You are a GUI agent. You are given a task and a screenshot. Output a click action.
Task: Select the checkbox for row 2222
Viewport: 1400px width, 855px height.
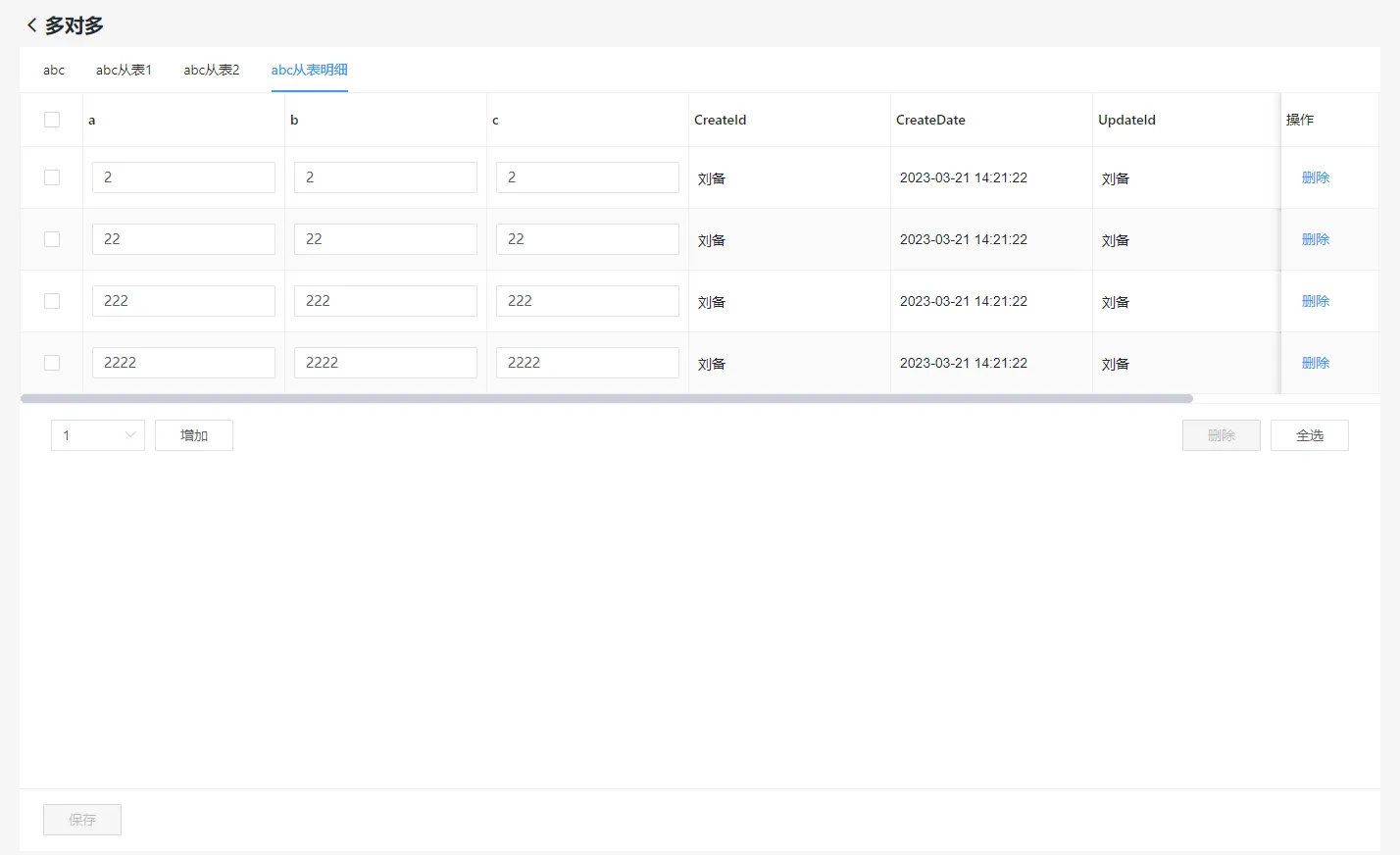(52, 363)
